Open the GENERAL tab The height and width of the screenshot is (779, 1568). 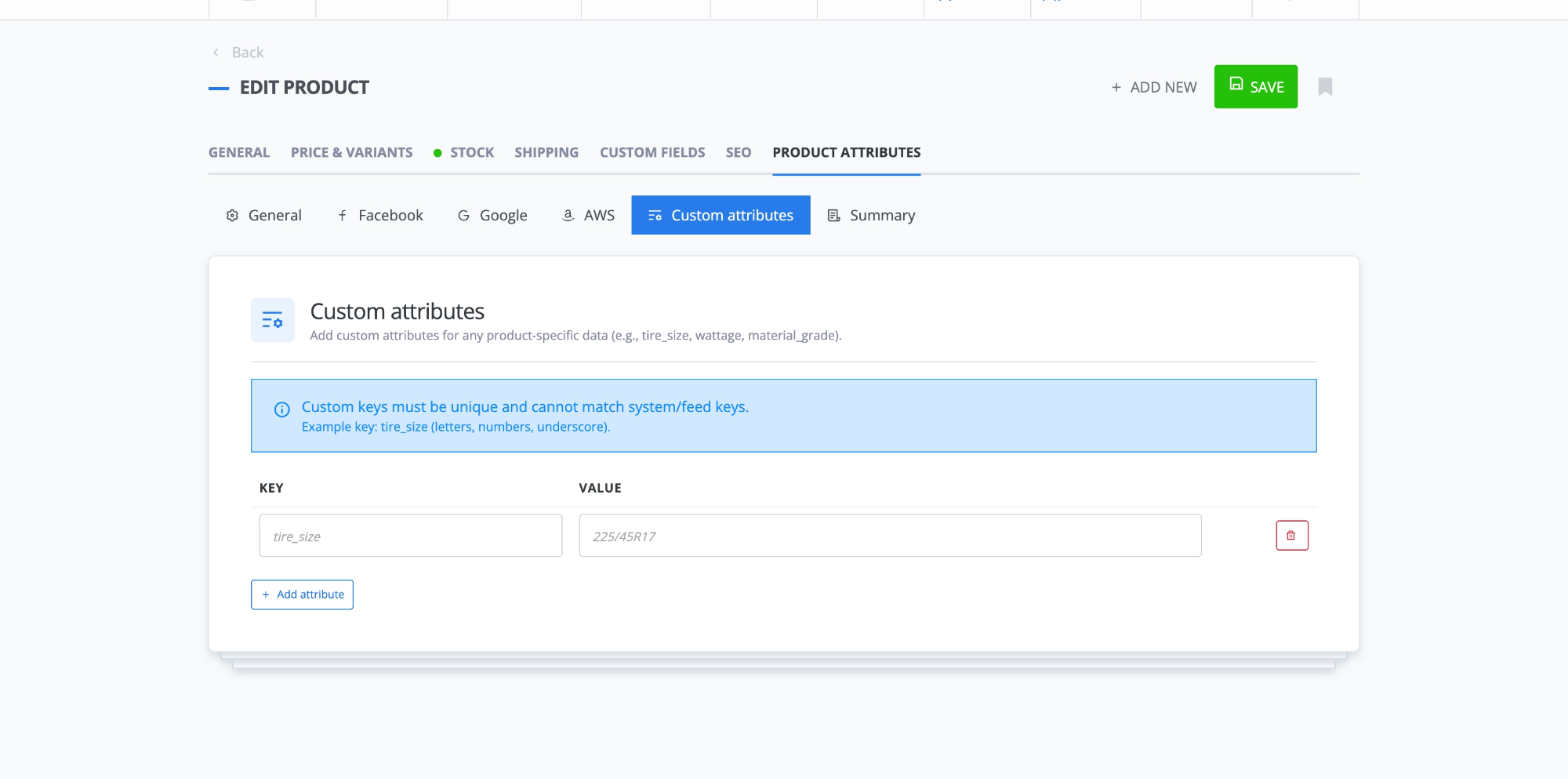click(239, 152)
